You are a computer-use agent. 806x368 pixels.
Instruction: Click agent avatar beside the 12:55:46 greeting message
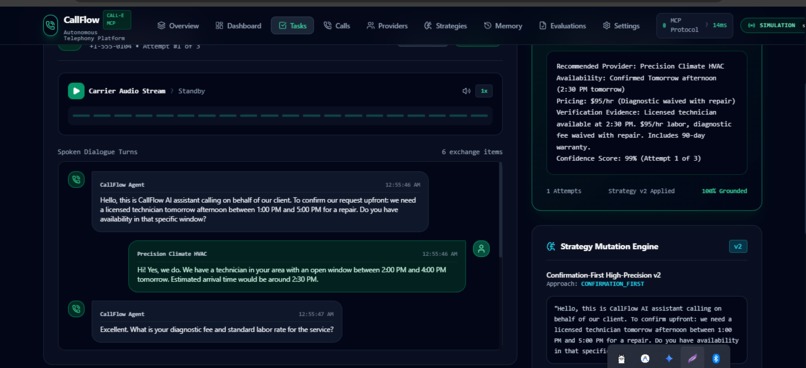tap(77, 179)
